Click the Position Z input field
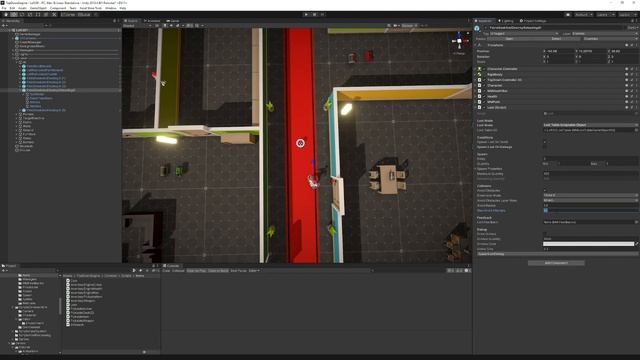The width and height of the screenshot is (640, 360). 624,51
